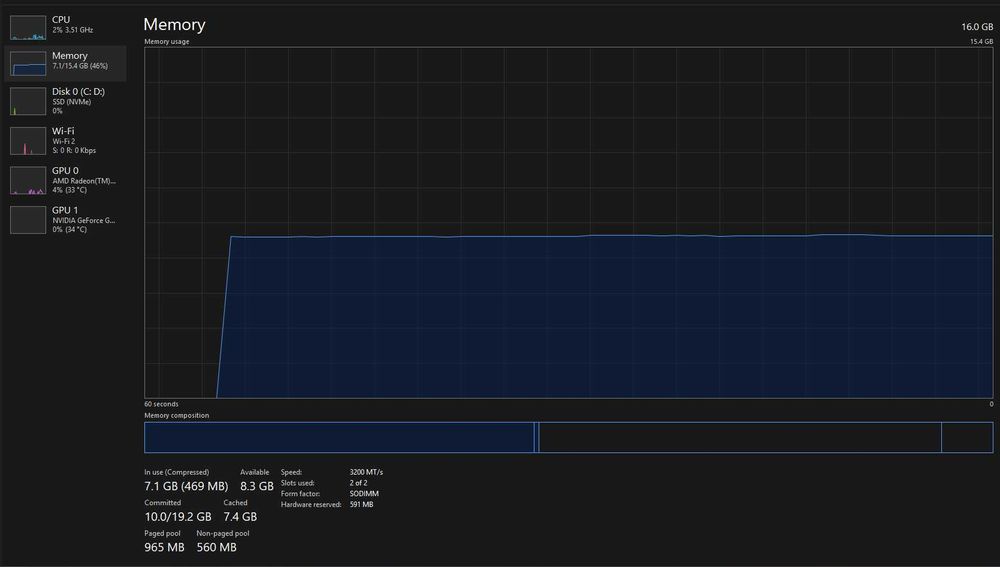Click the Memory page heading
Viewport: 1000px width, 567px height.
(174, 24)
